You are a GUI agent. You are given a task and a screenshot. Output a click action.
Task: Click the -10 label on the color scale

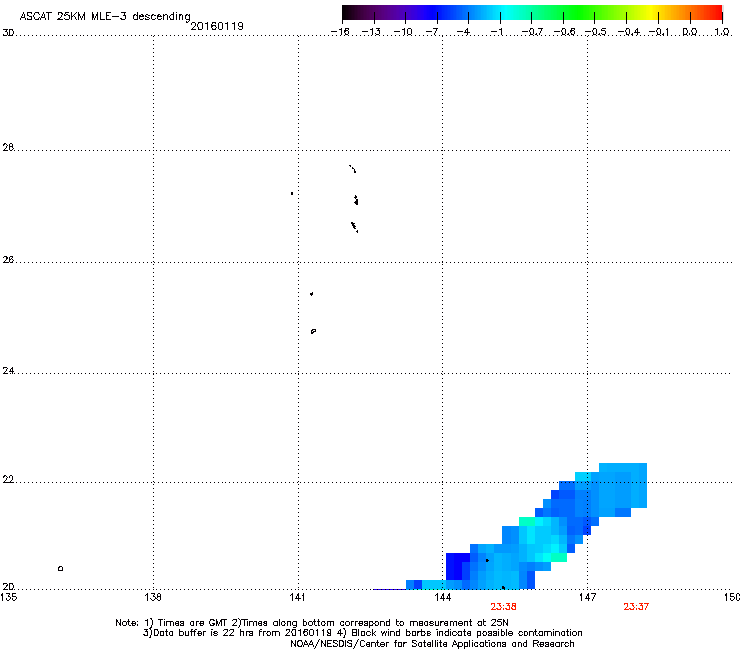[x=403, y=32]
